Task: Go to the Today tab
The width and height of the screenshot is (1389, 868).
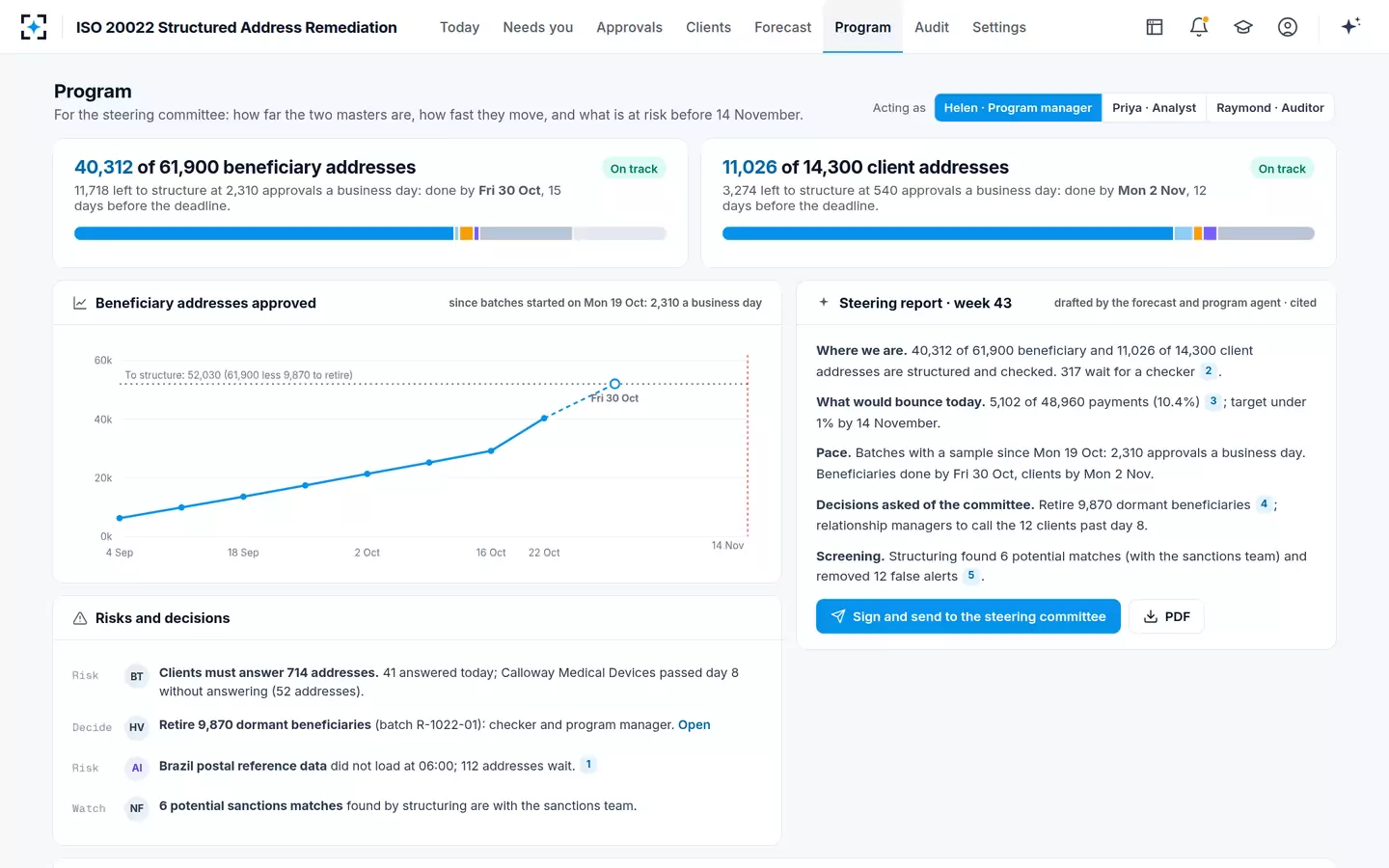Action: pyautogui.click(x=459, y=27)
